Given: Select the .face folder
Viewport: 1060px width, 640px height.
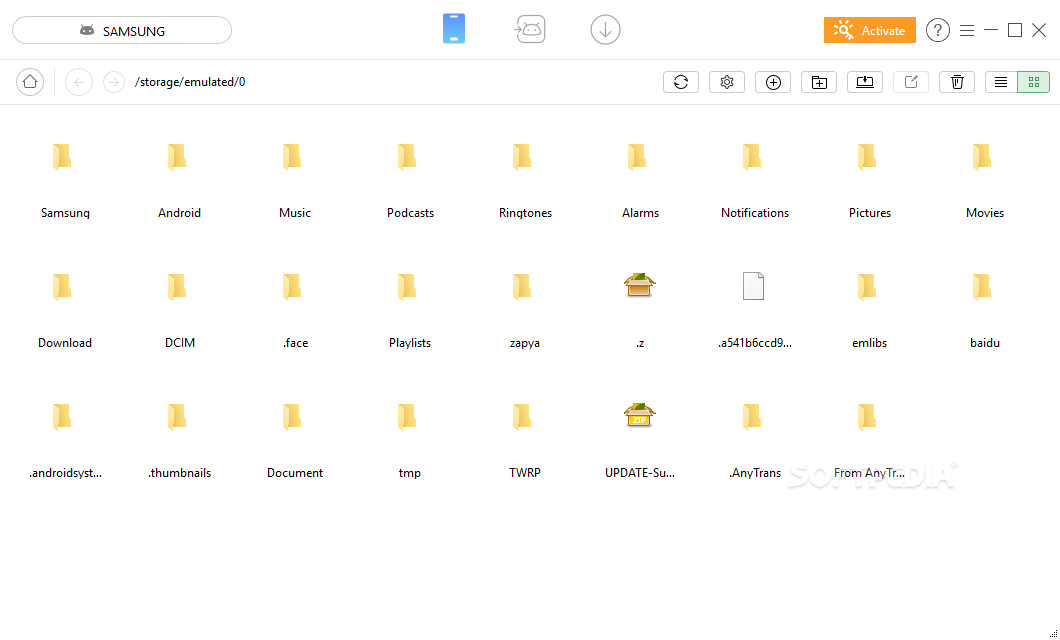Looking at the screenshot, I should click(x=295, y=310).
